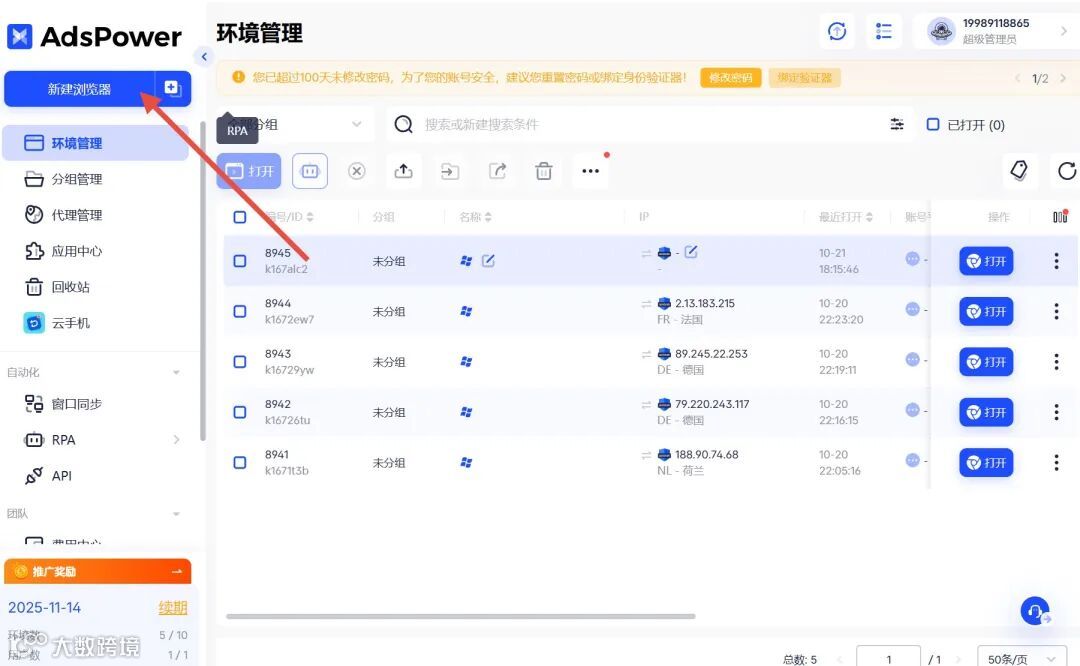Open the search filter settings icon

(897, 124)
